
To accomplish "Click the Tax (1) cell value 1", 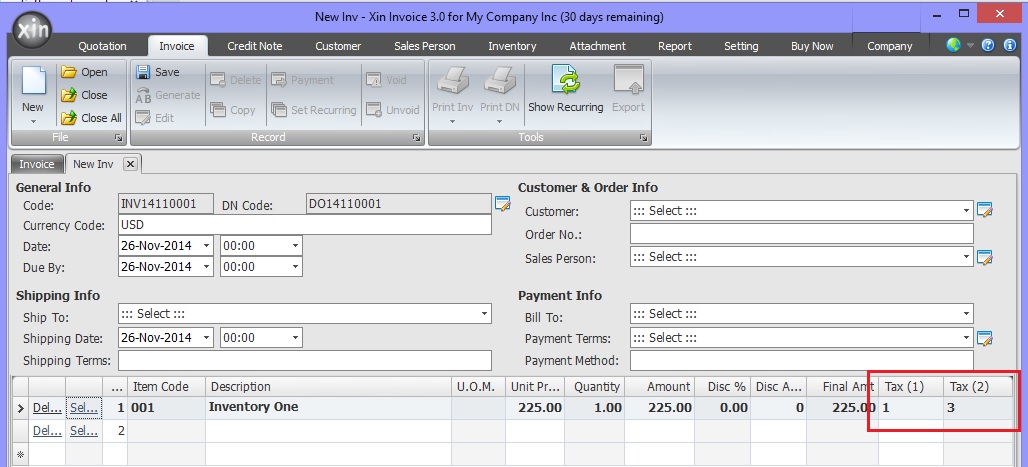I will [911, 408].
